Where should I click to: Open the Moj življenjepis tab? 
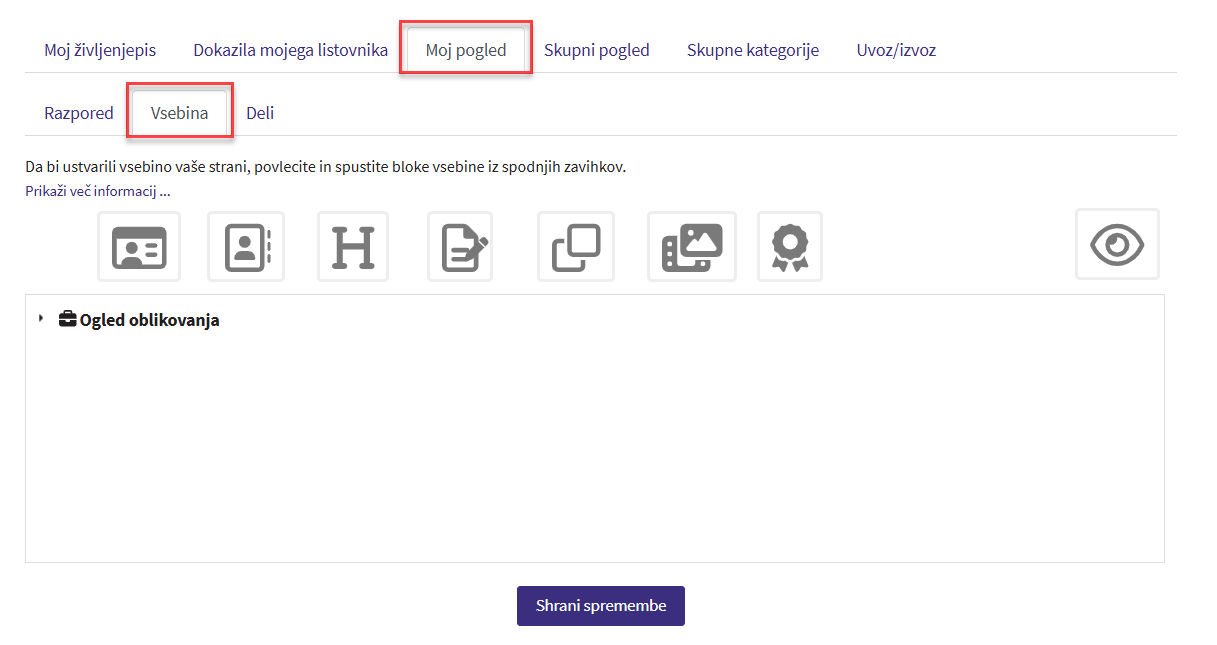(100, 50)
